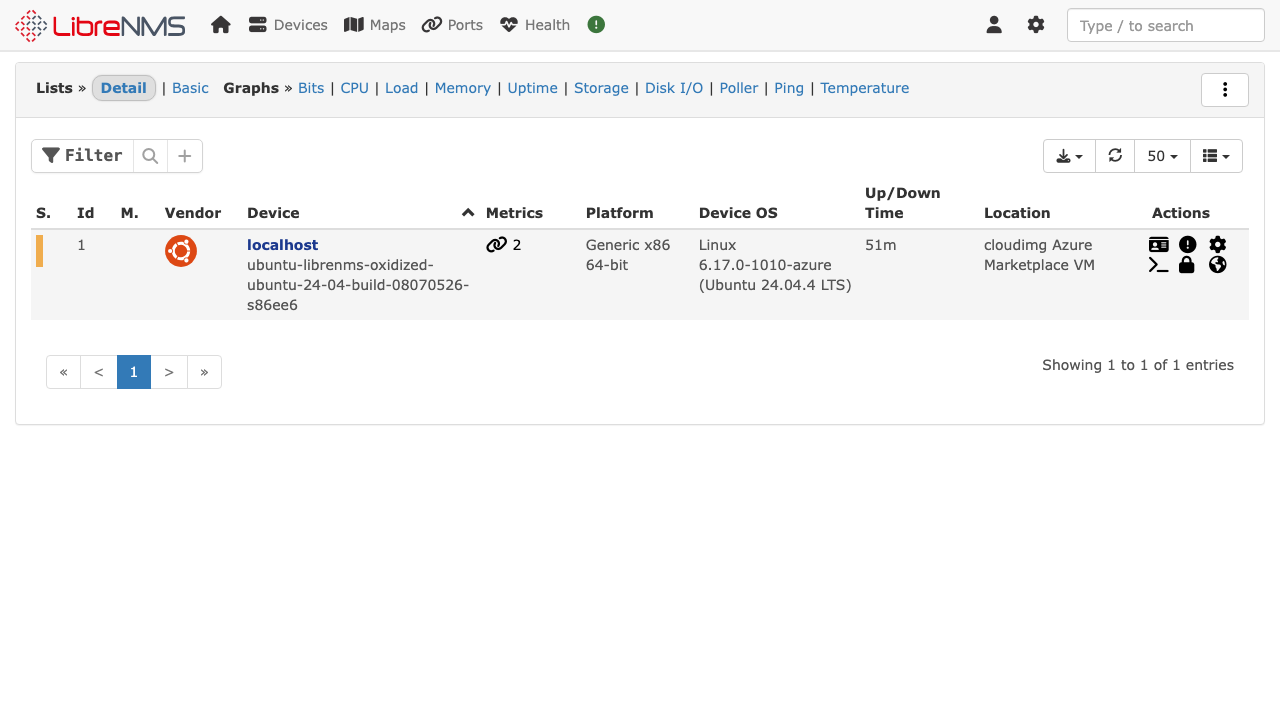The width and height of the screenshot is (1280, 720).
Task: Select the Detail list view
Action: pyautogui.click(x=124, y=88)
